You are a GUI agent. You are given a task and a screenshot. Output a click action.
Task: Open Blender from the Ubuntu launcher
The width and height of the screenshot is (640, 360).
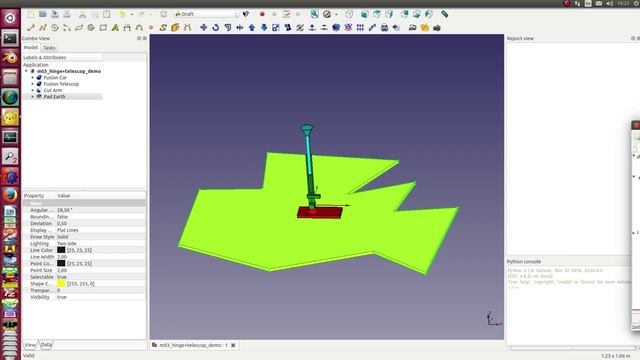(10, 58)
